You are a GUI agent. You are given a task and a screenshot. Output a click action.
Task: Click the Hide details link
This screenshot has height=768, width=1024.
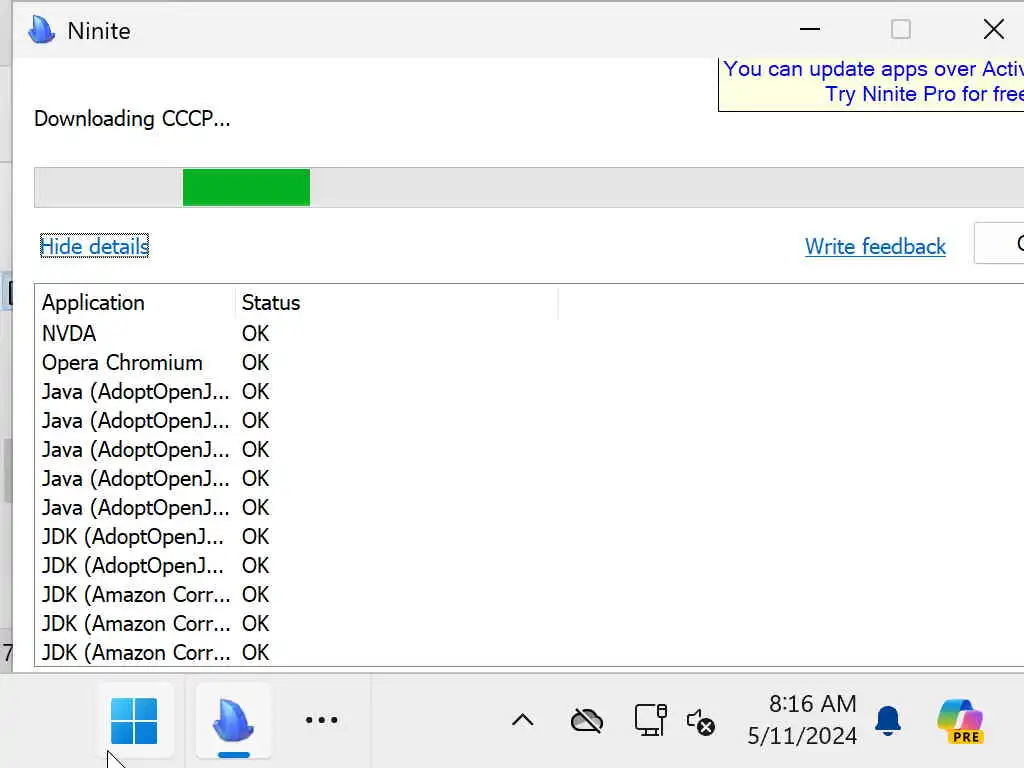tap(95, 246)
